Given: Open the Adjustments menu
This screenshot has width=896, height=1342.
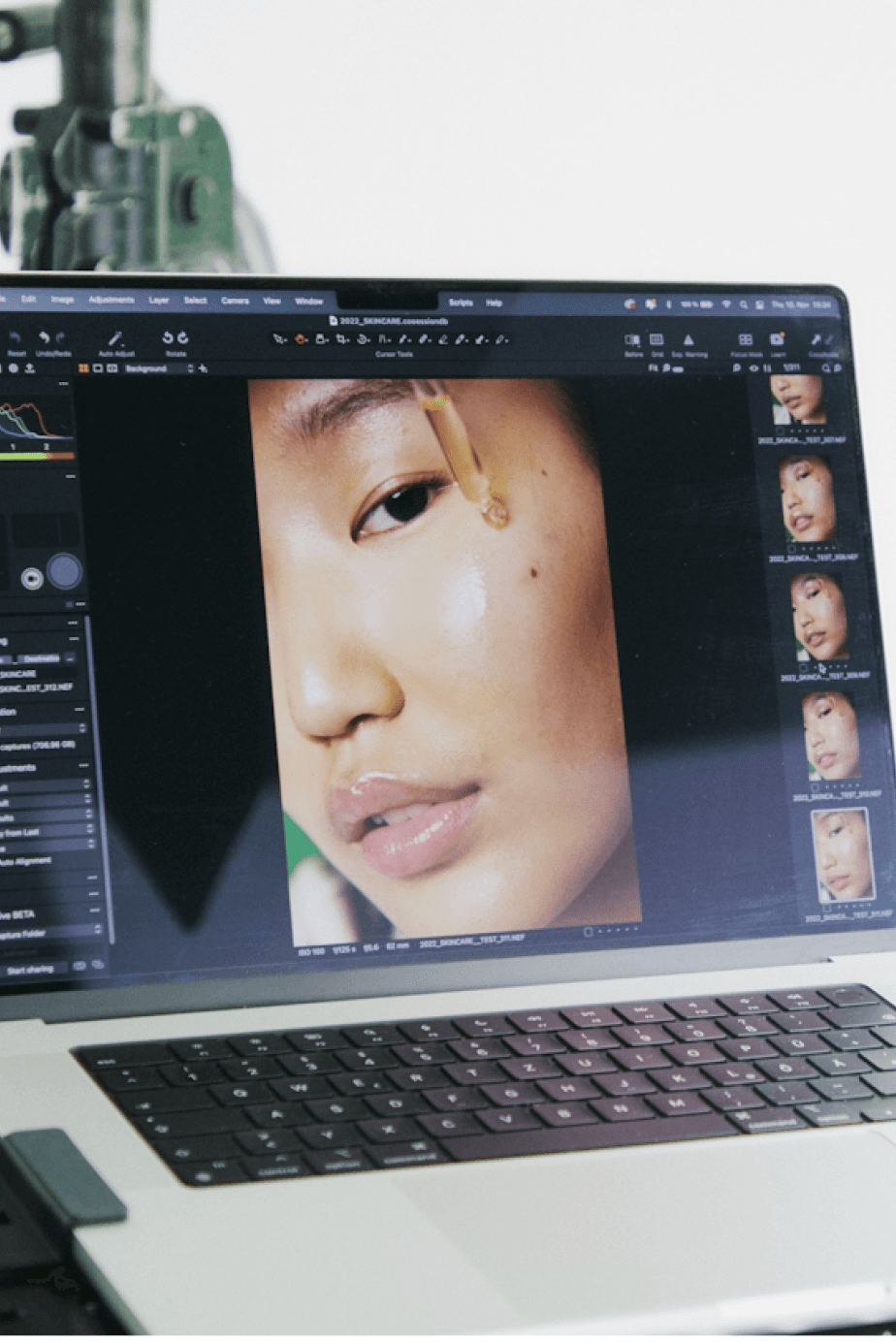Looking at the screenshot, I should pos(112,300).
